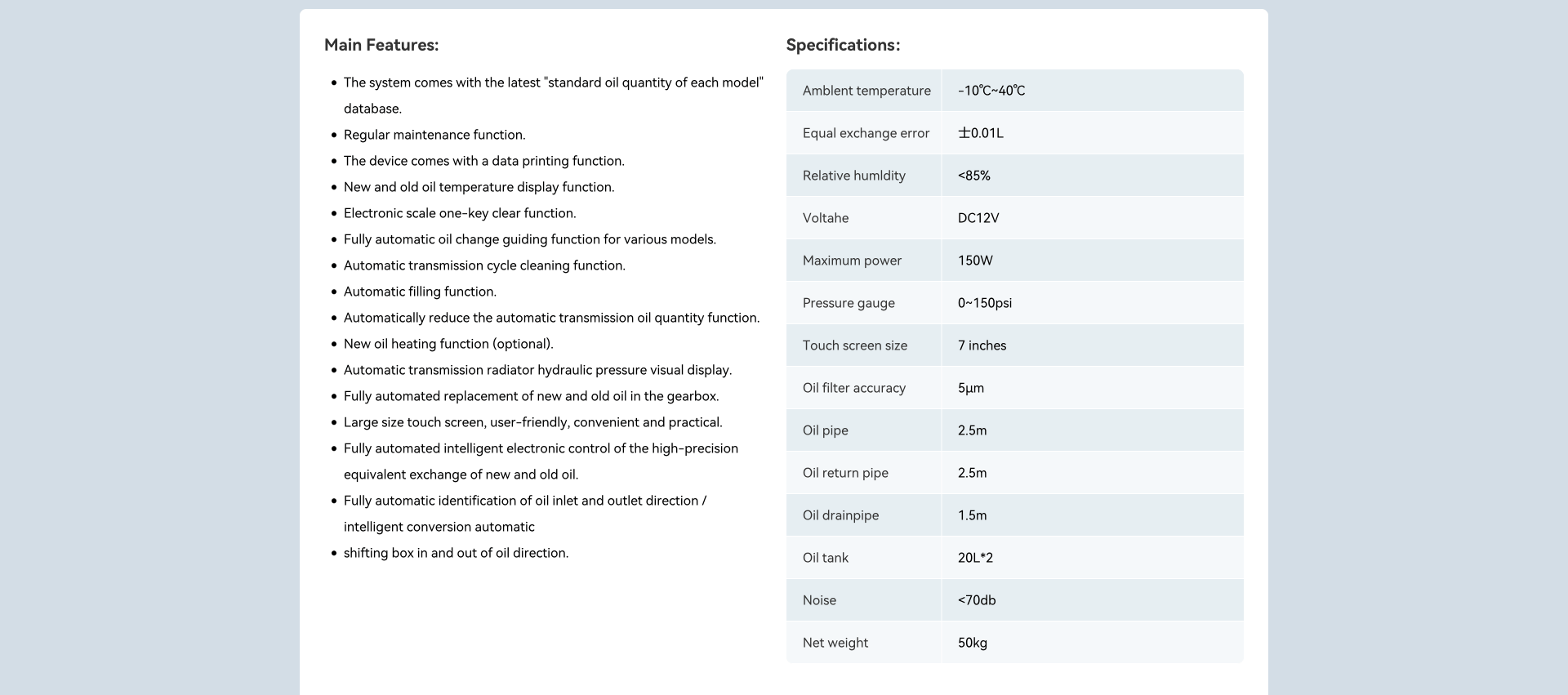Select the Electronic scale one-key clear item
The height and width of the screenshot is (695, 1568).
(x=460, y=213)
